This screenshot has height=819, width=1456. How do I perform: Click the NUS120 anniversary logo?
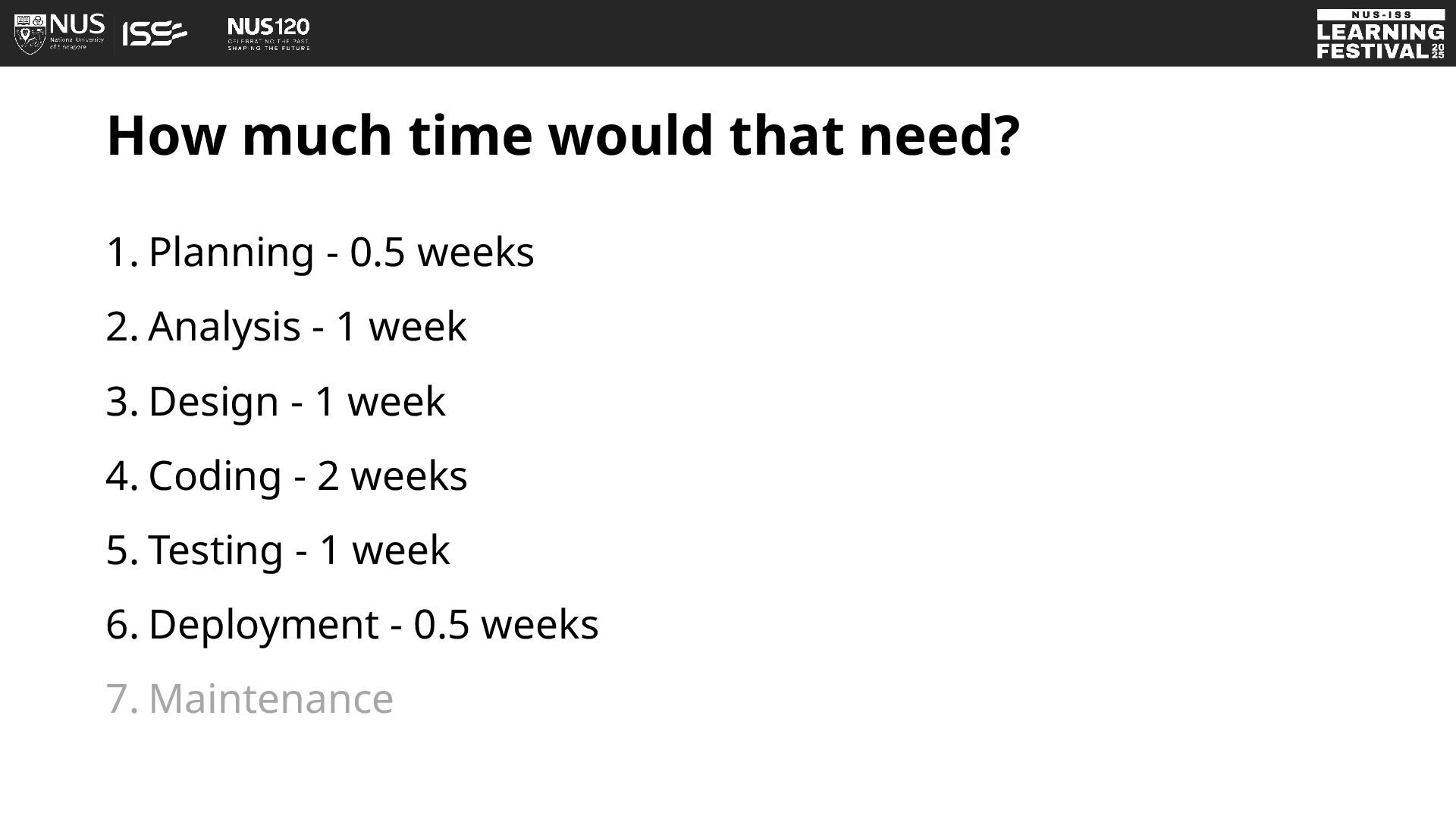click(x=268, y=34)
